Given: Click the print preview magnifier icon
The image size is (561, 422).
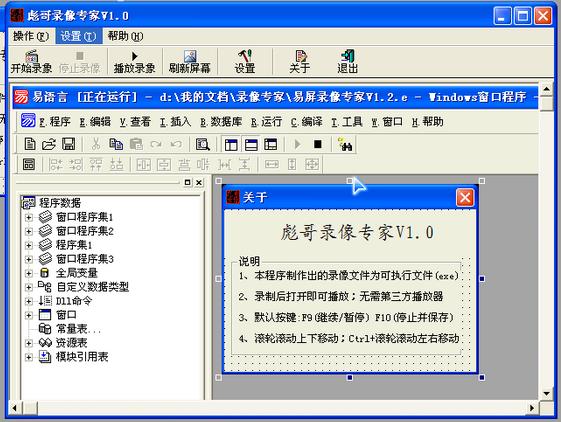Looking at the screenshot, I should coord(203,144).
